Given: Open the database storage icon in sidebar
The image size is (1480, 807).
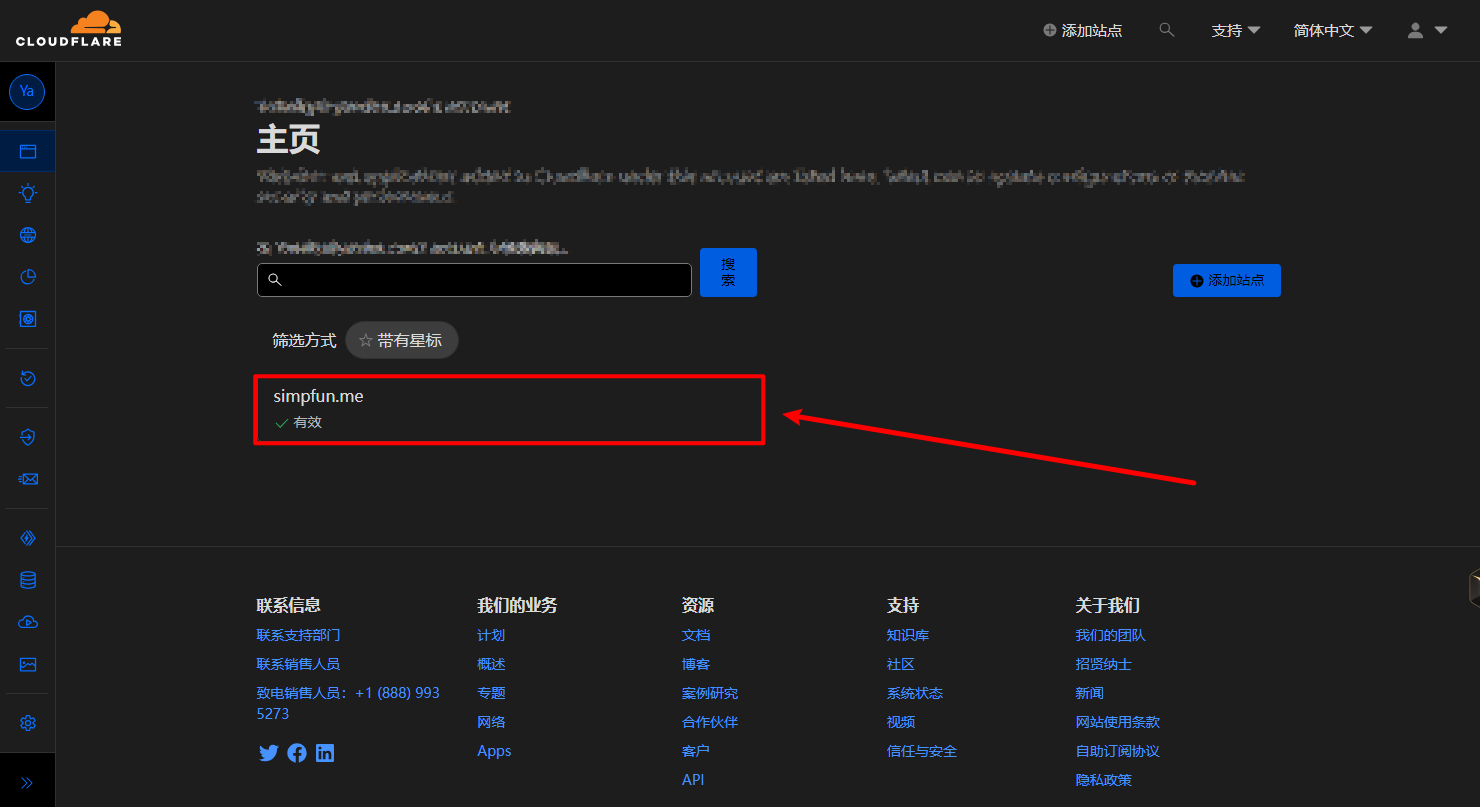Looking at the screenshot, I should 28,580.
